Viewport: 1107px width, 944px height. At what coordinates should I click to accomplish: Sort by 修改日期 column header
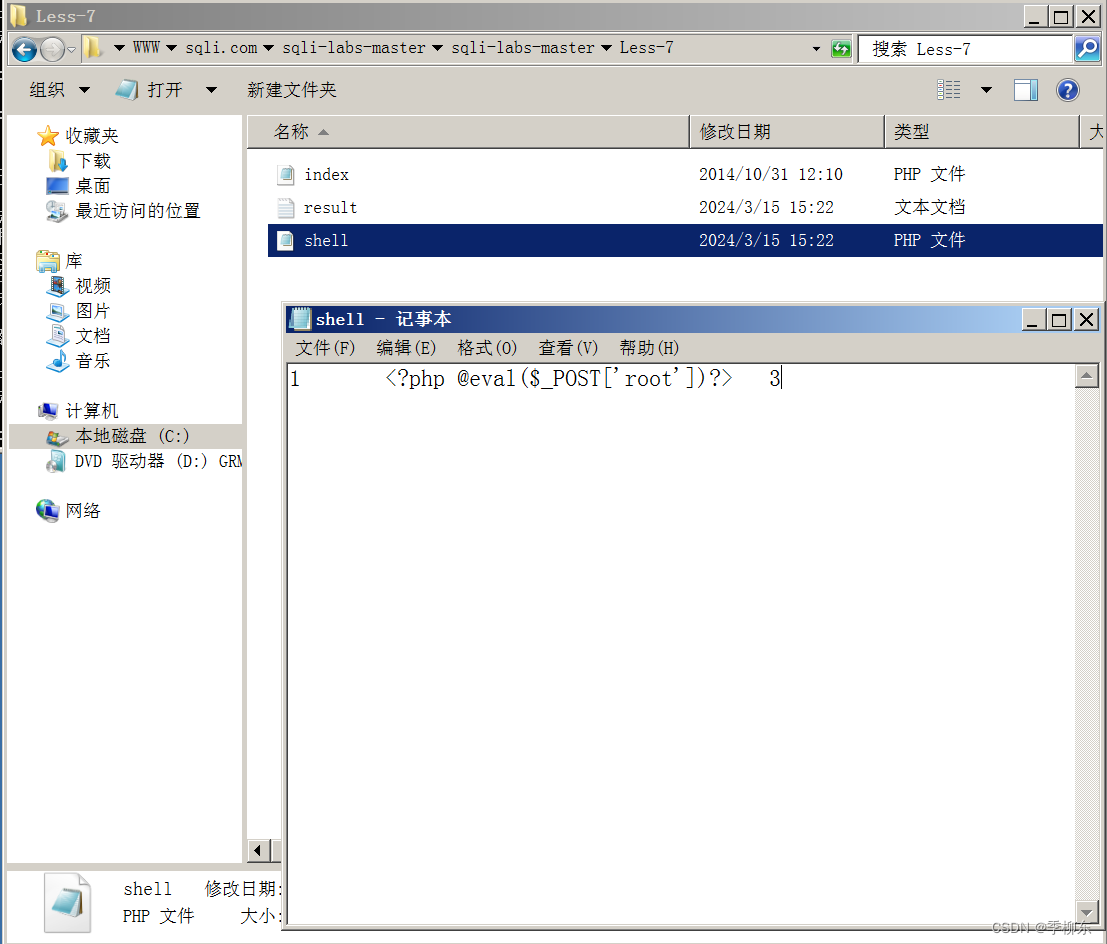(786, 132)
